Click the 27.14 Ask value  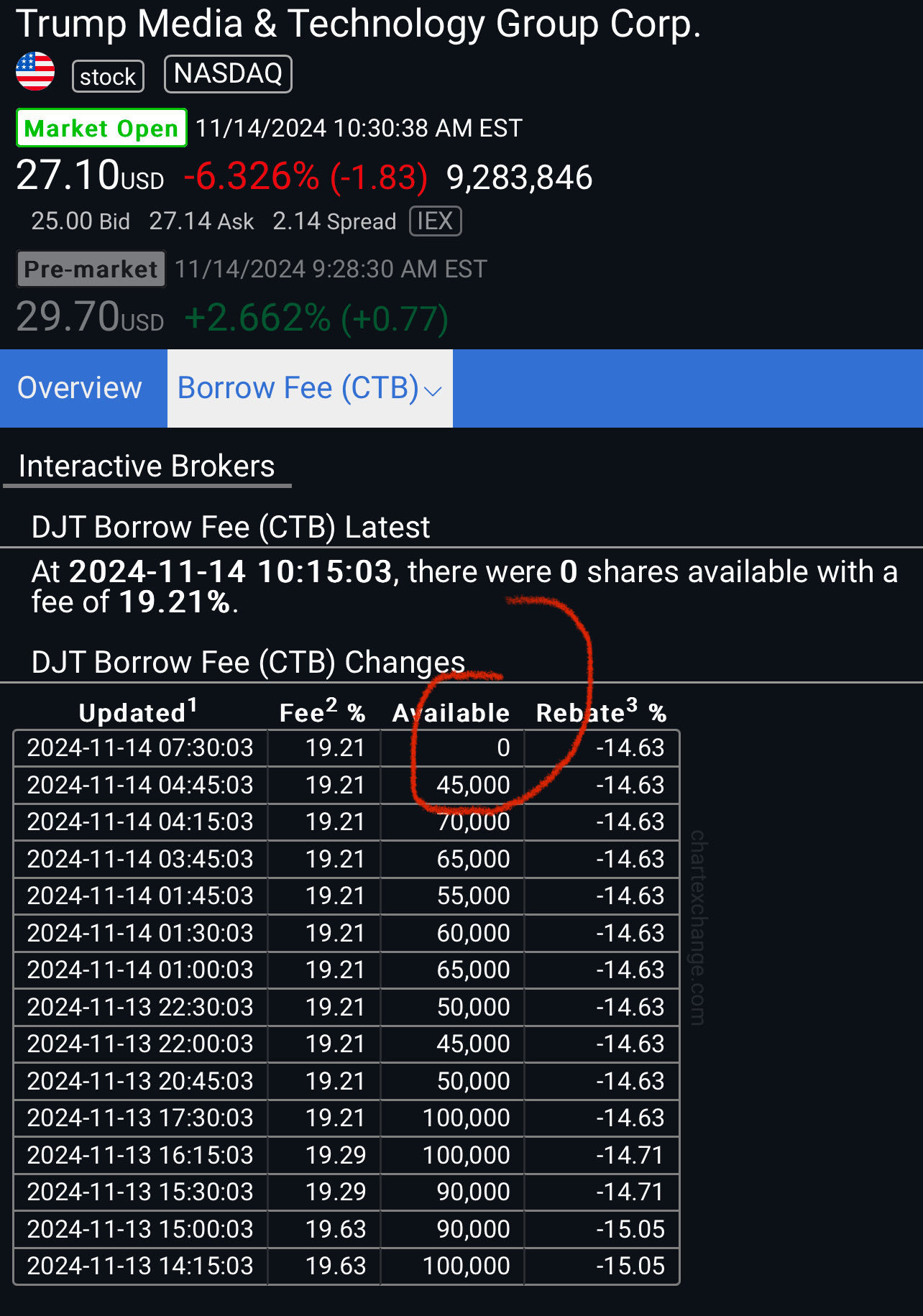[201, 221]
